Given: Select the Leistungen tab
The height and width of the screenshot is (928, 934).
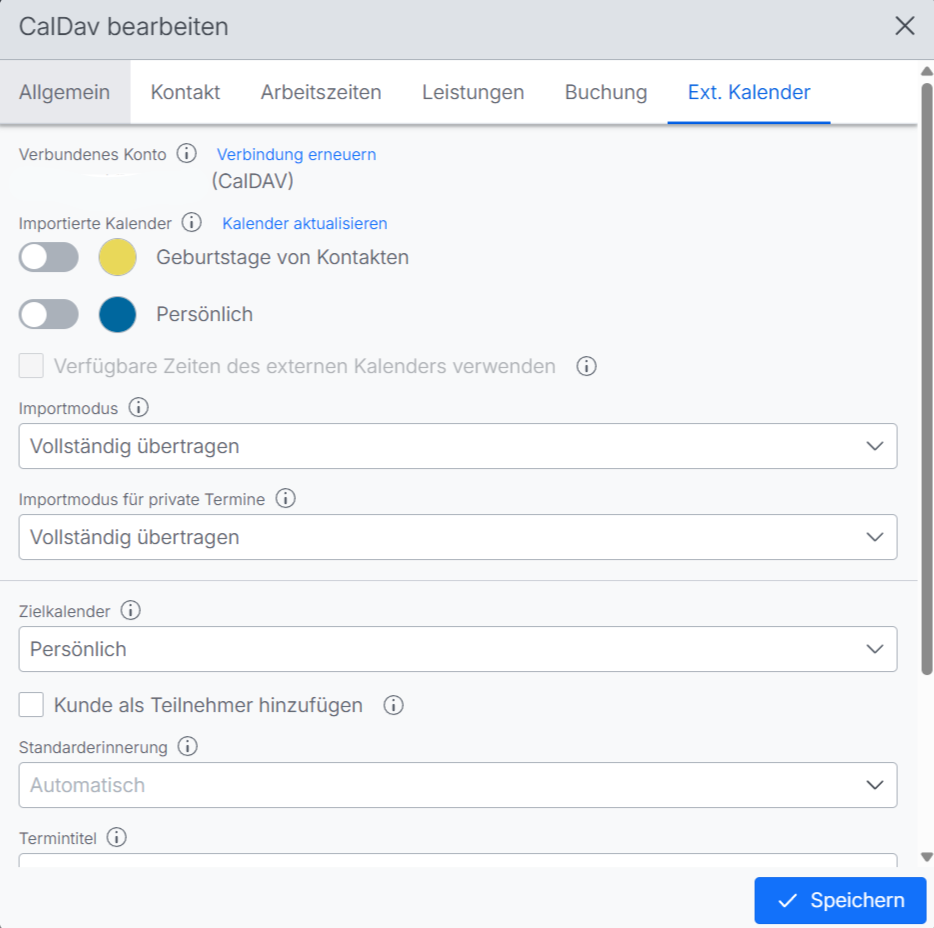Looking at the screenshot, I should (x=473, y=92).
